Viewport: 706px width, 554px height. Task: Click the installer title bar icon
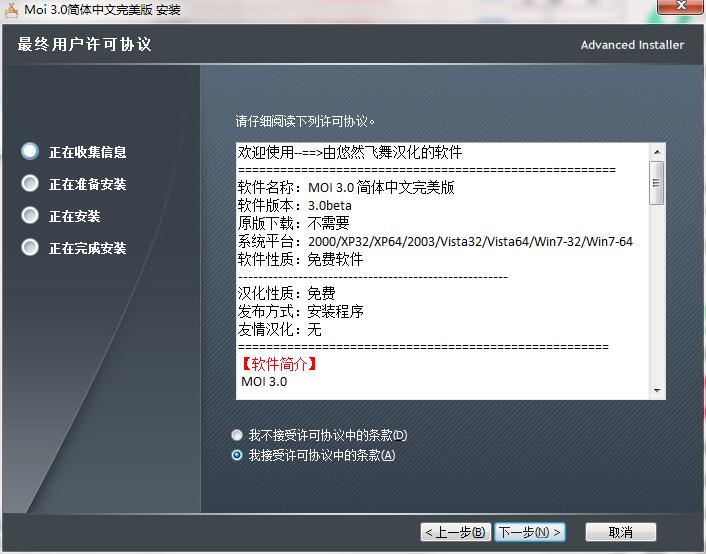point(11,10)
